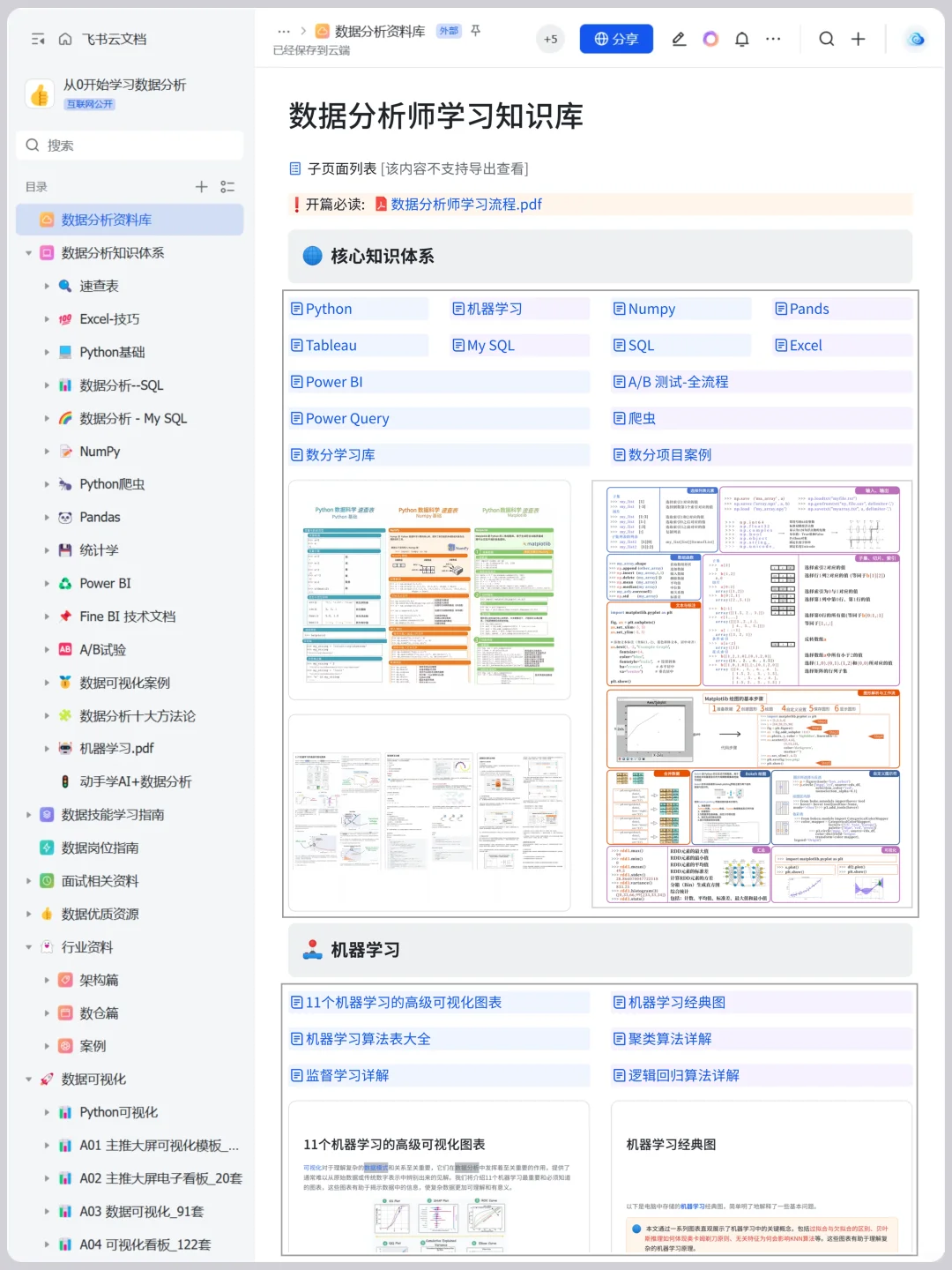952x1270 pixels.
Task: Click the +5 collaborators badge
Action: (x=550, y=39)
